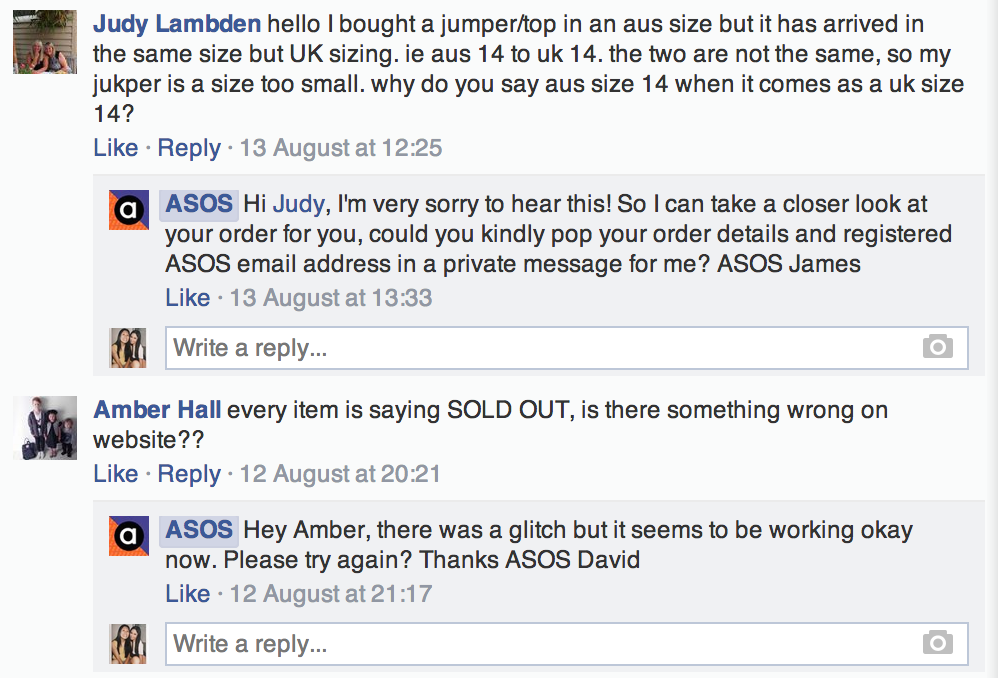
Task: Like ASOS David's reply
Action: click(188, 594)
